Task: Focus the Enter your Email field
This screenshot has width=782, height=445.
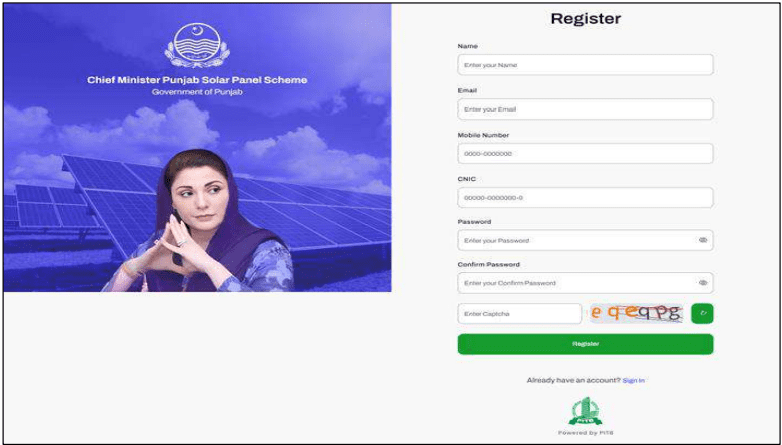Action: [x=586, y=109]
